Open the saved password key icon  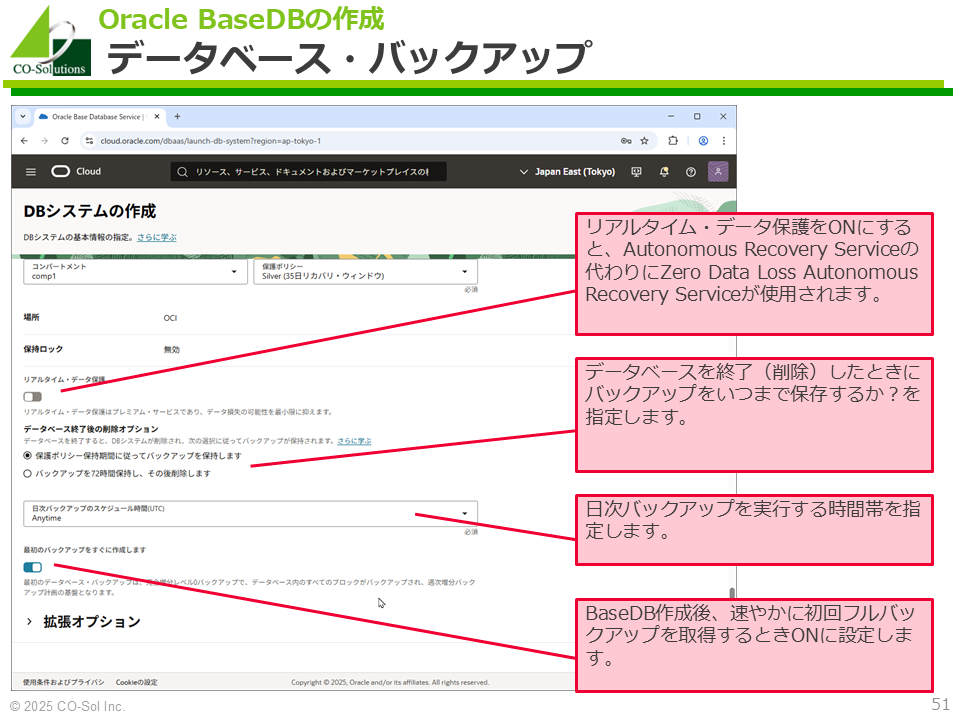point(626,141)
